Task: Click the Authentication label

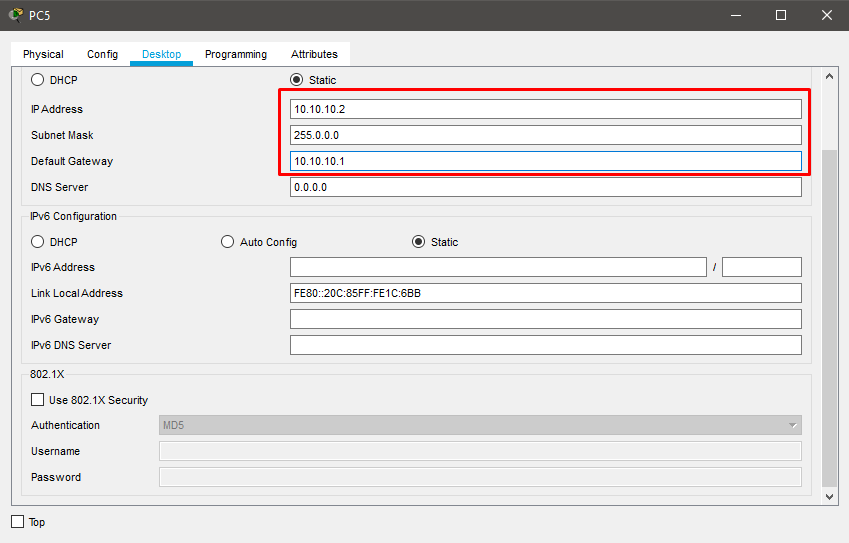Action: (x=66, y=426)
